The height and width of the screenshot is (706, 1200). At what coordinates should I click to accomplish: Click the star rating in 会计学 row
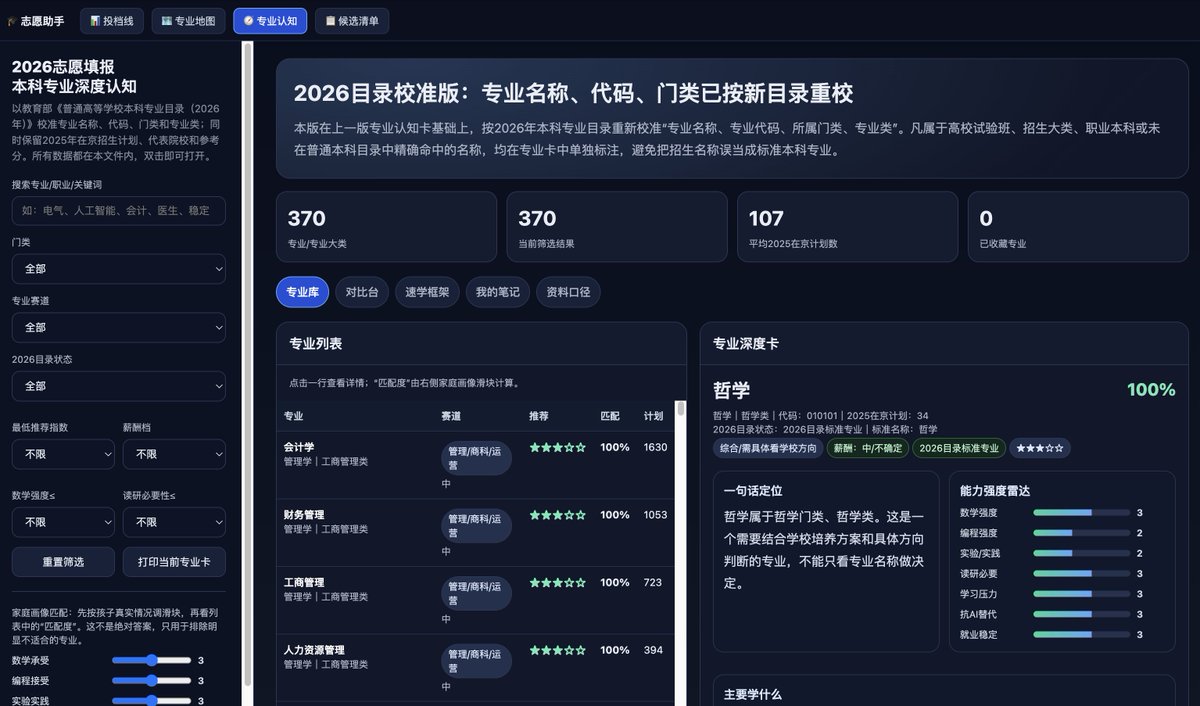558,448
